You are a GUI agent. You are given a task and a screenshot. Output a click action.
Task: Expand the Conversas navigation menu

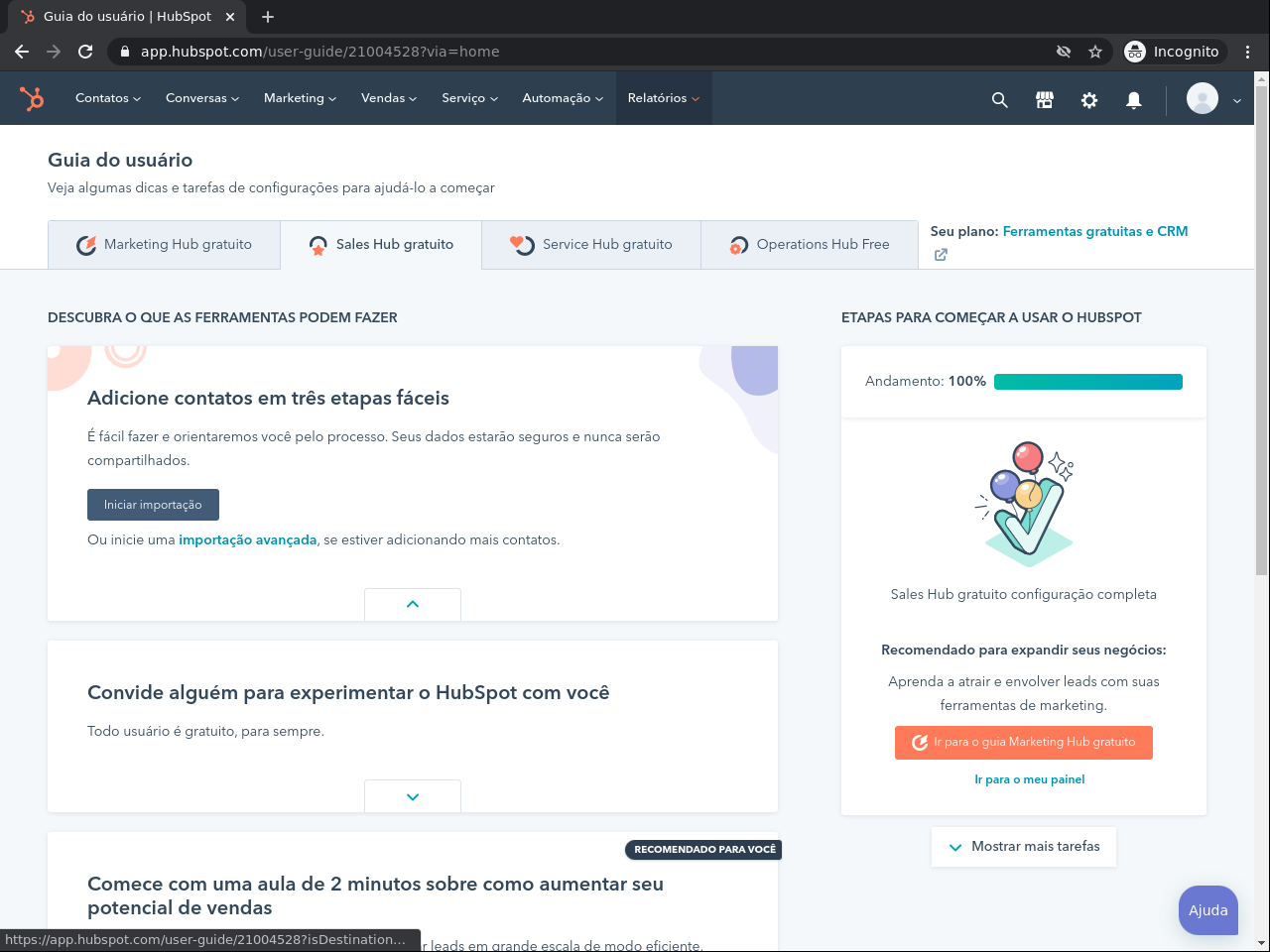point(202,98)
